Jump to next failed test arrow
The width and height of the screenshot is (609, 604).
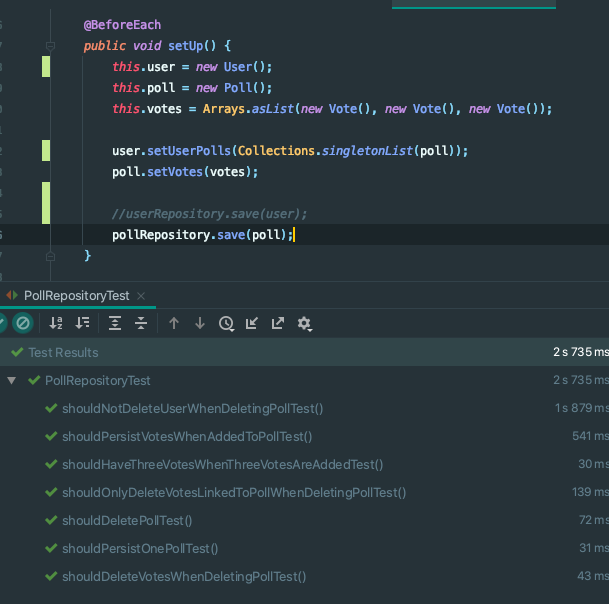coord(200,323)
